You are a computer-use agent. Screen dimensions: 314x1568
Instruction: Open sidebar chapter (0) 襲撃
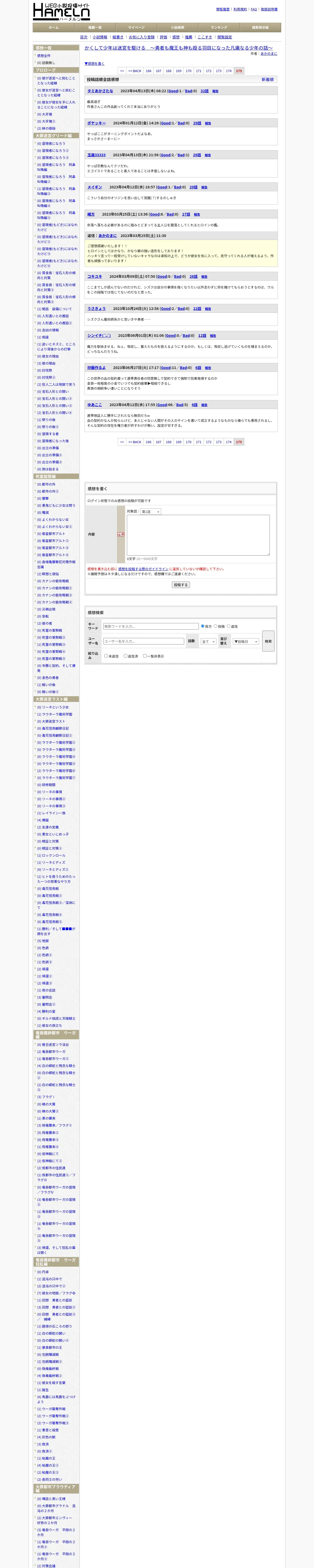[x=43, y=499]
